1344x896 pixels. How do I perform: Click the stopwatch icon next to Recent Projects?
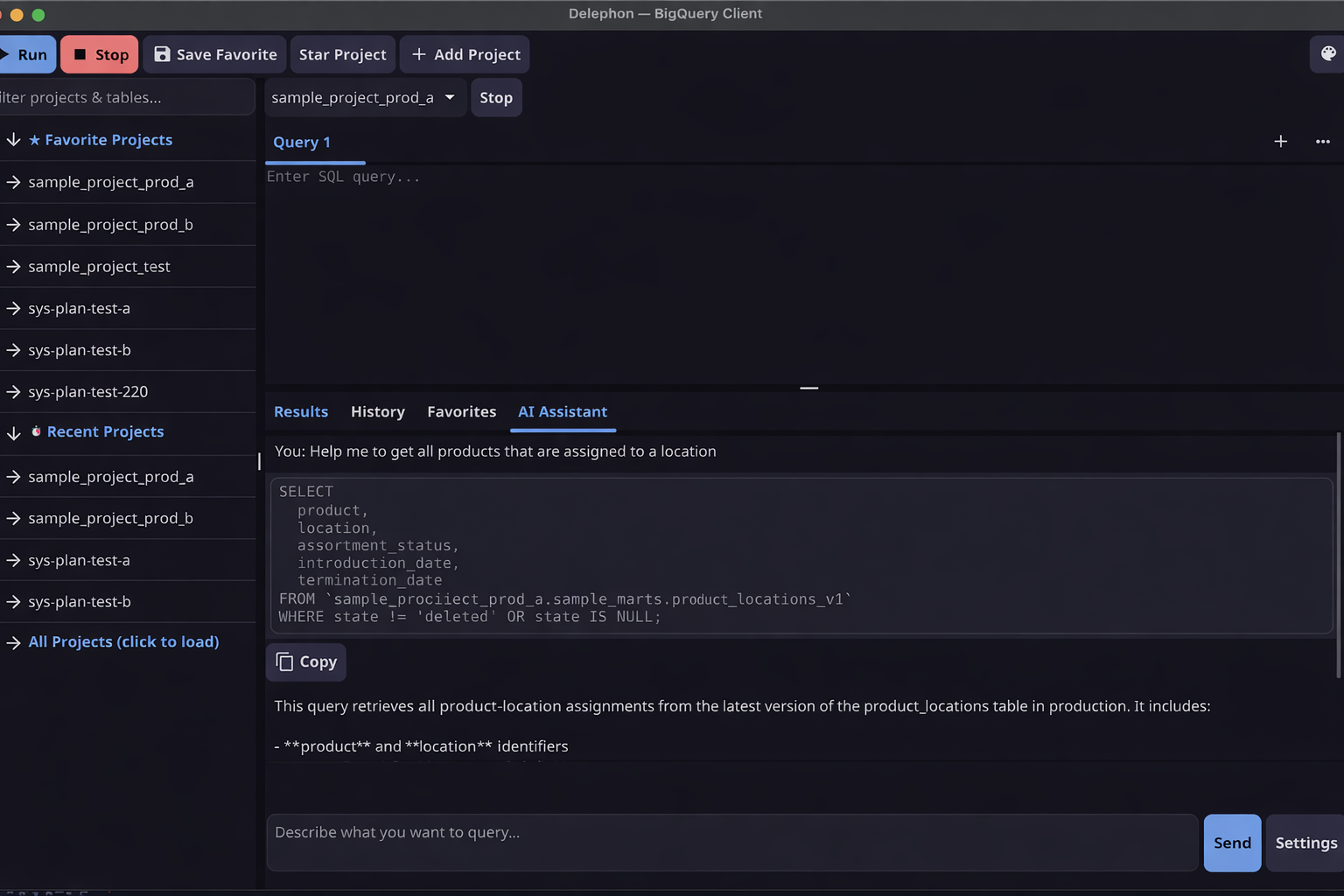click(x=36, y=431)
